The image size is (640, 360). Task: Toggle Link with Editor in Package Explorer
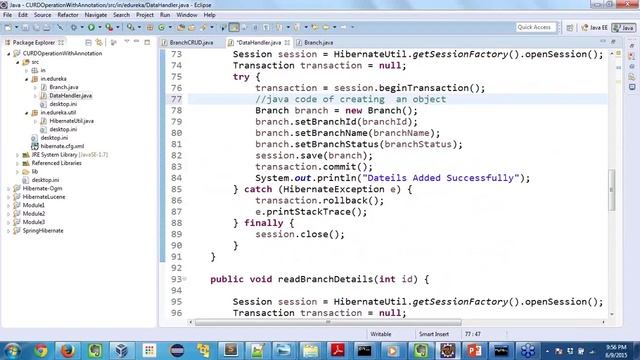99,42
